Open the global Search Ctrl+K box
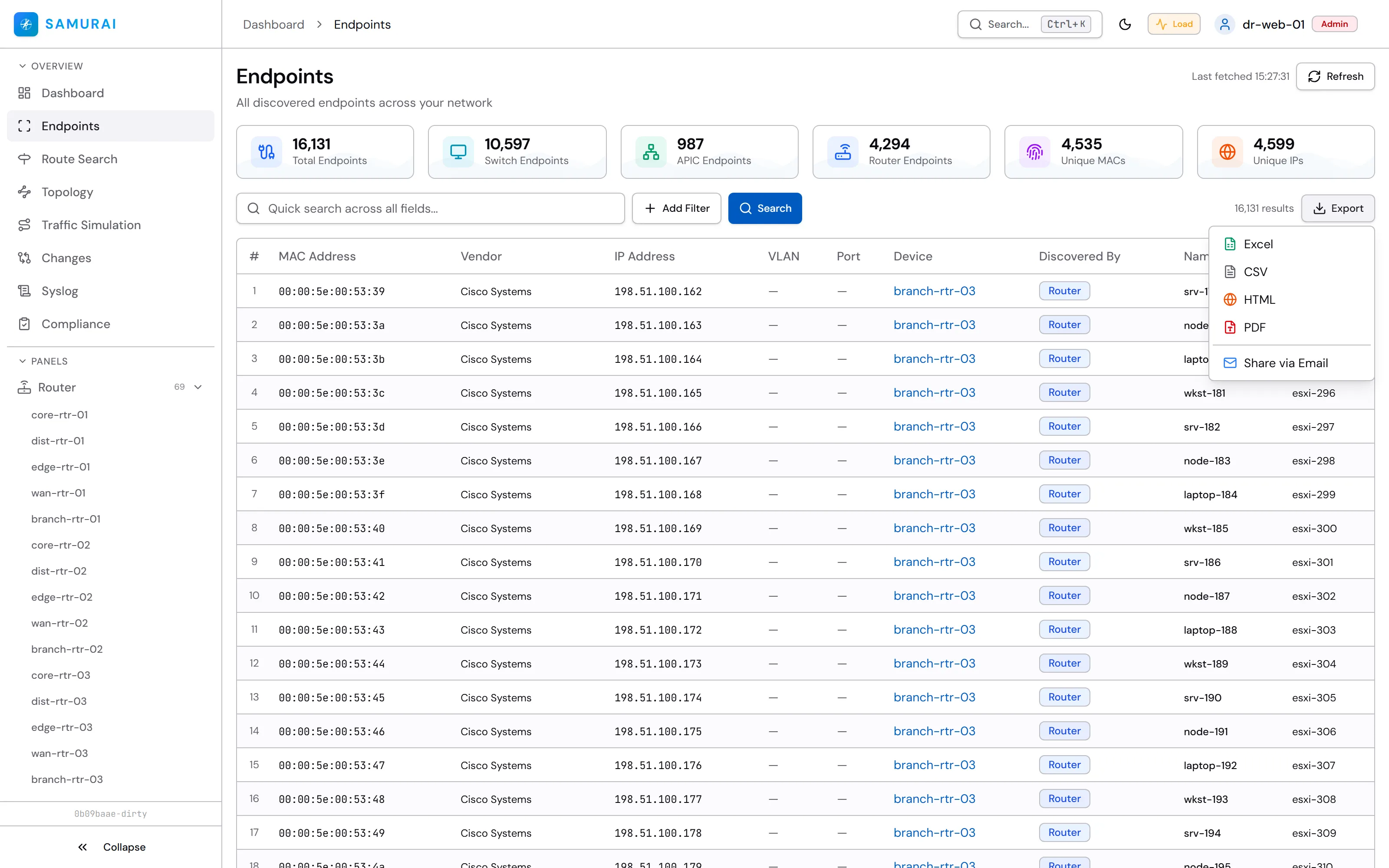 [1030, 24]
